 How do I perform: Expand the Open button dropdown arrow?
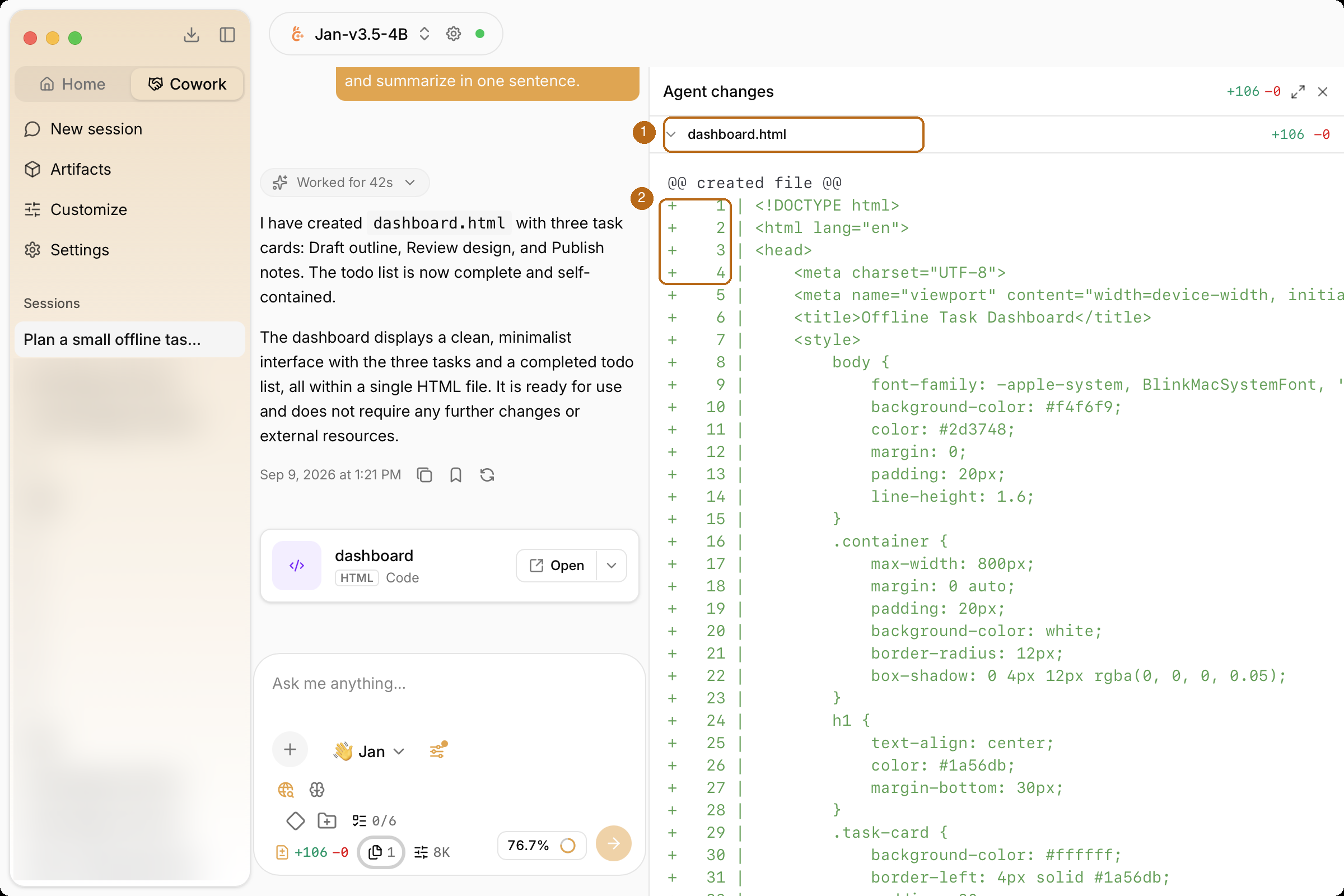pos(612,566)
